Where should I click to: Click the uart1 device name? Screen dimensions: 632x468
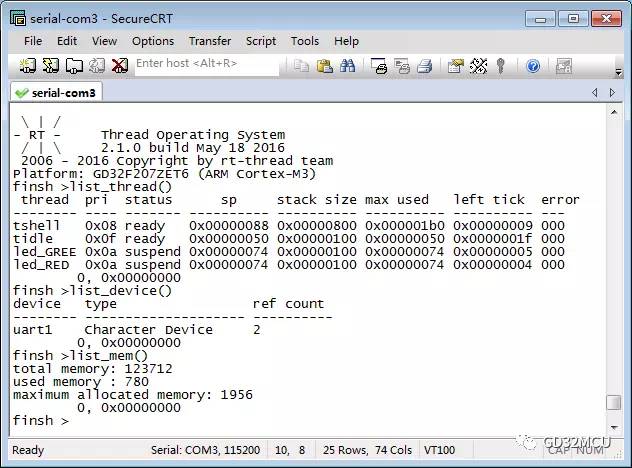click(33, 329)
